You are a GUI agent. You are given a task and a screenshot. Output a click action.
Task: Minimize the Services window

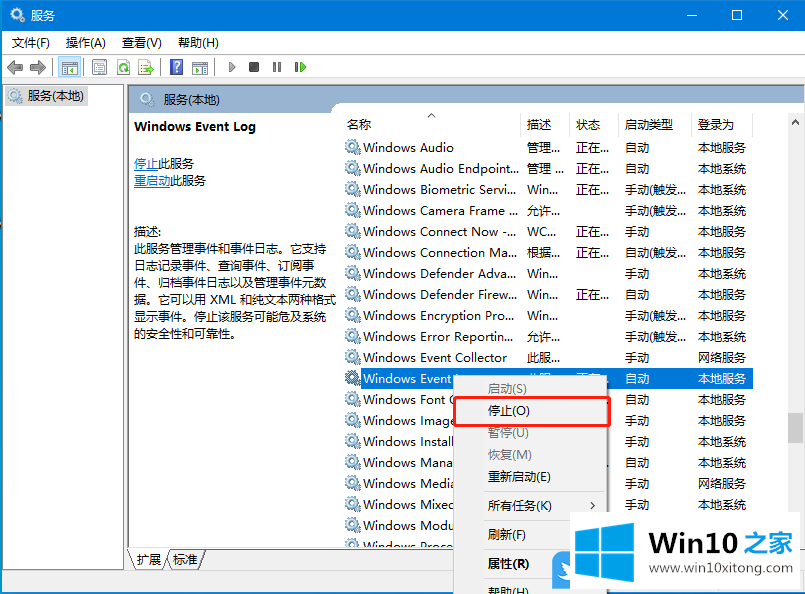pos(692,15)
